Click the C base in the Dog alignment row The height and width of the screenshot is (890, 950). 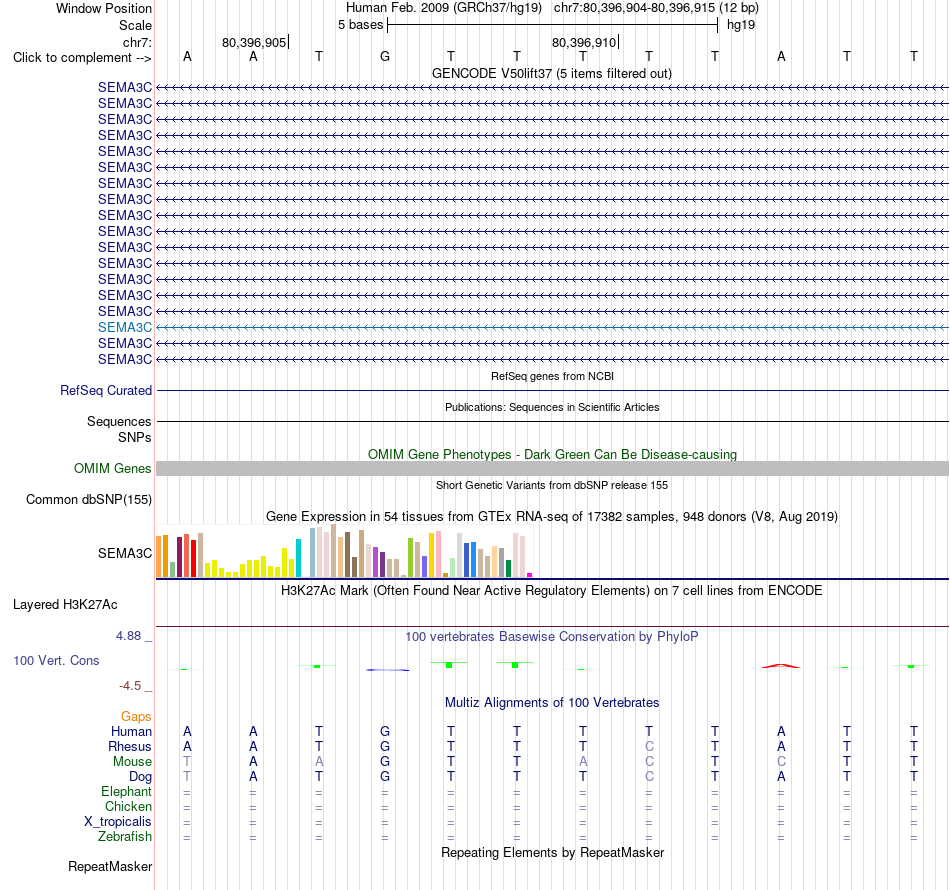pos(649,776)
